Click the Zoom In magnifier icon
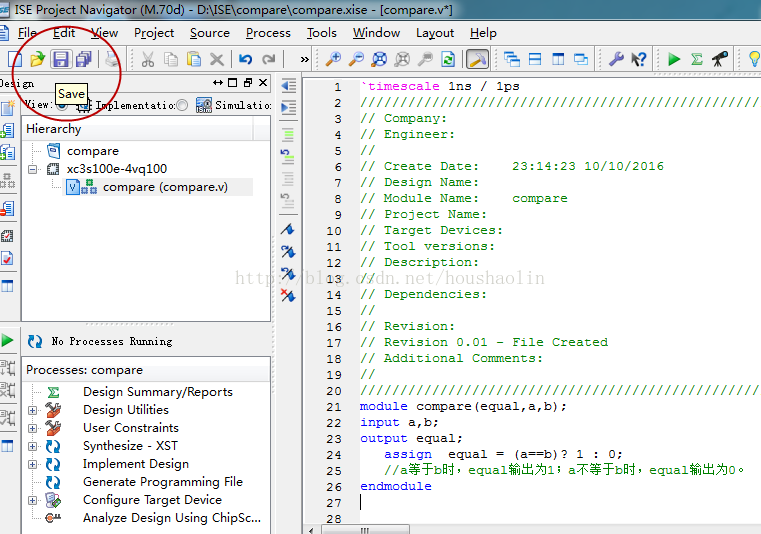Viewport: 761px width, 534px height. [333, 59]
